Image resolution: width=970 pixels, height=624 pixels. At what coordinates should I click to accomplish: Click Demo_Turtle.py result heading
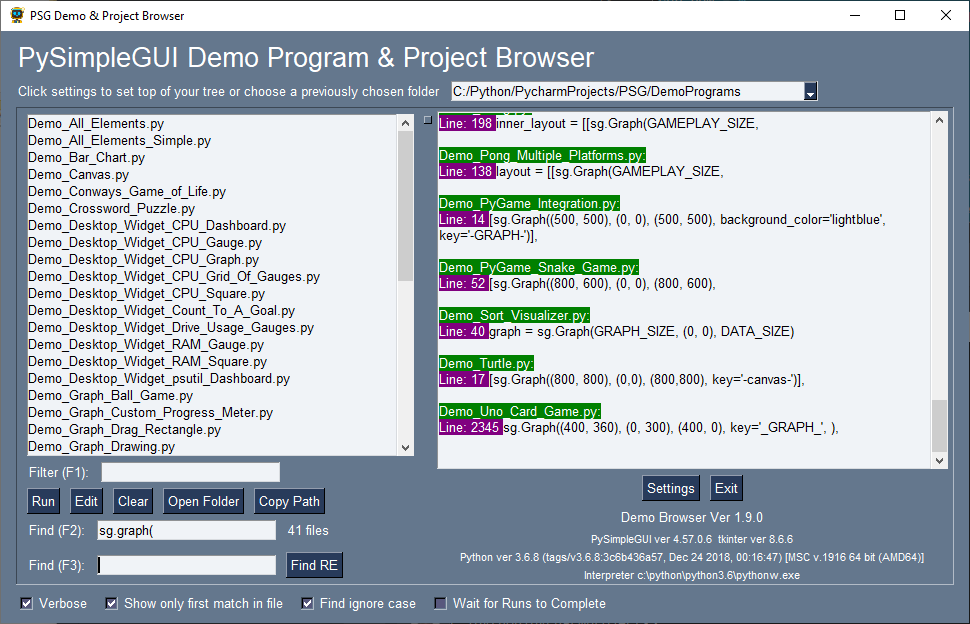coord(486,363)
